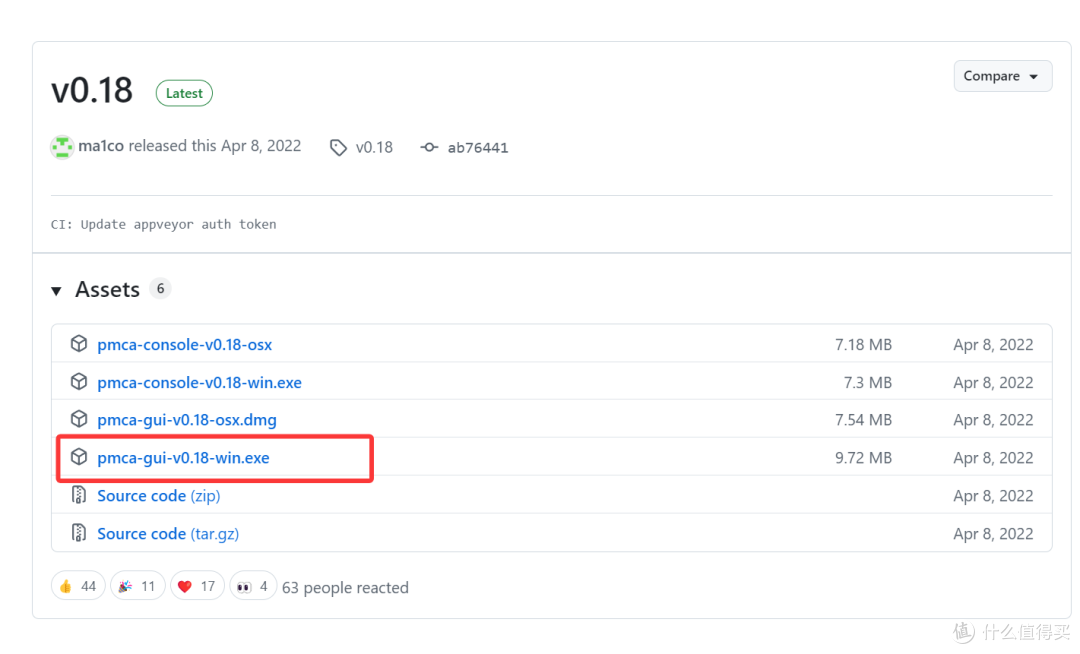Click package icon for pmca-console-v0.18-osx
This screenshot has height=654, width=1080.
[79, 344]
